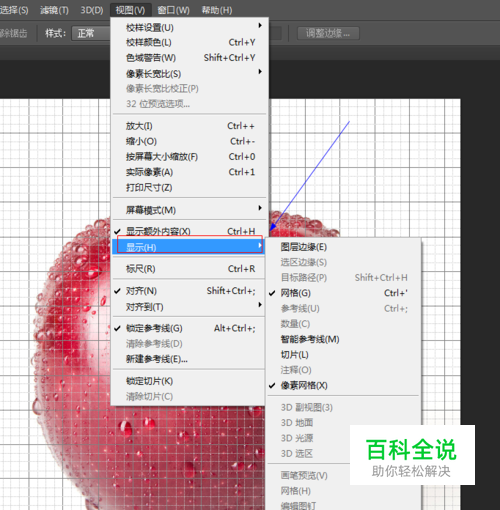The height and width of the screenshot is (510, 500).
Task: Expand the 像素长宽比(S) submenu
Action: (x=189, y=73)
